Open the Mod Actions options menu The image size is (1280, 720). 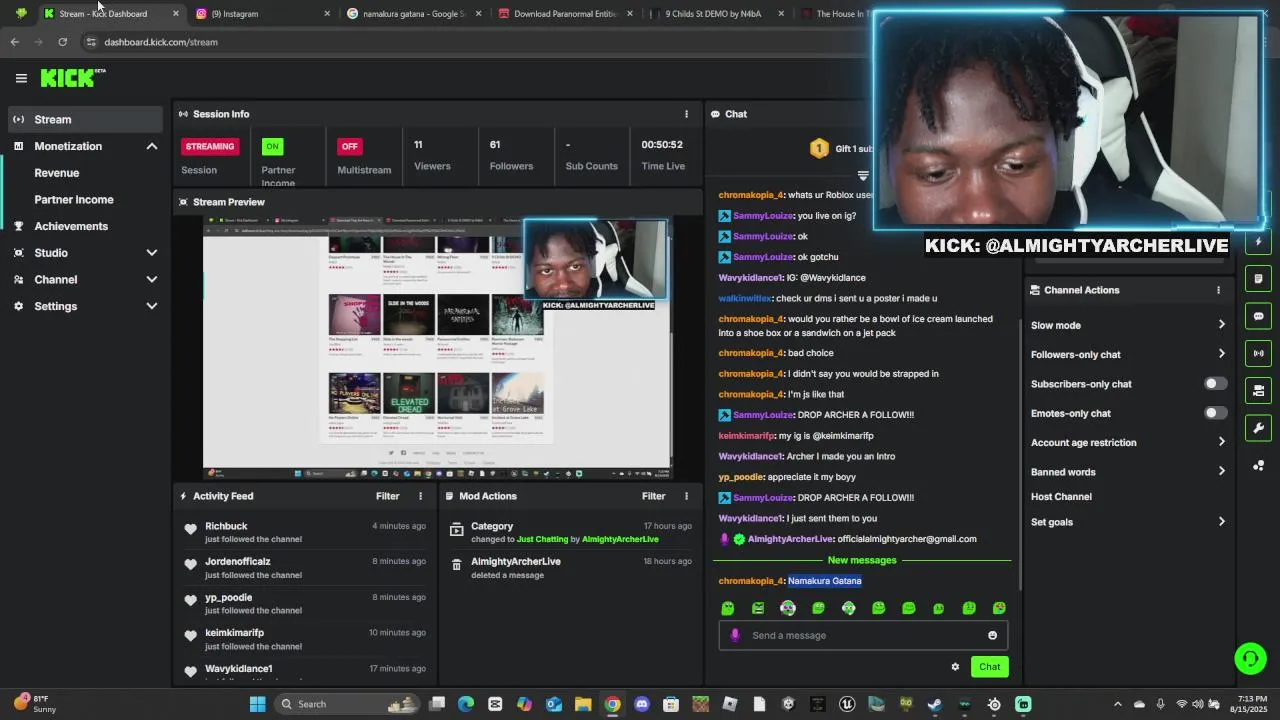coord(686,496)
